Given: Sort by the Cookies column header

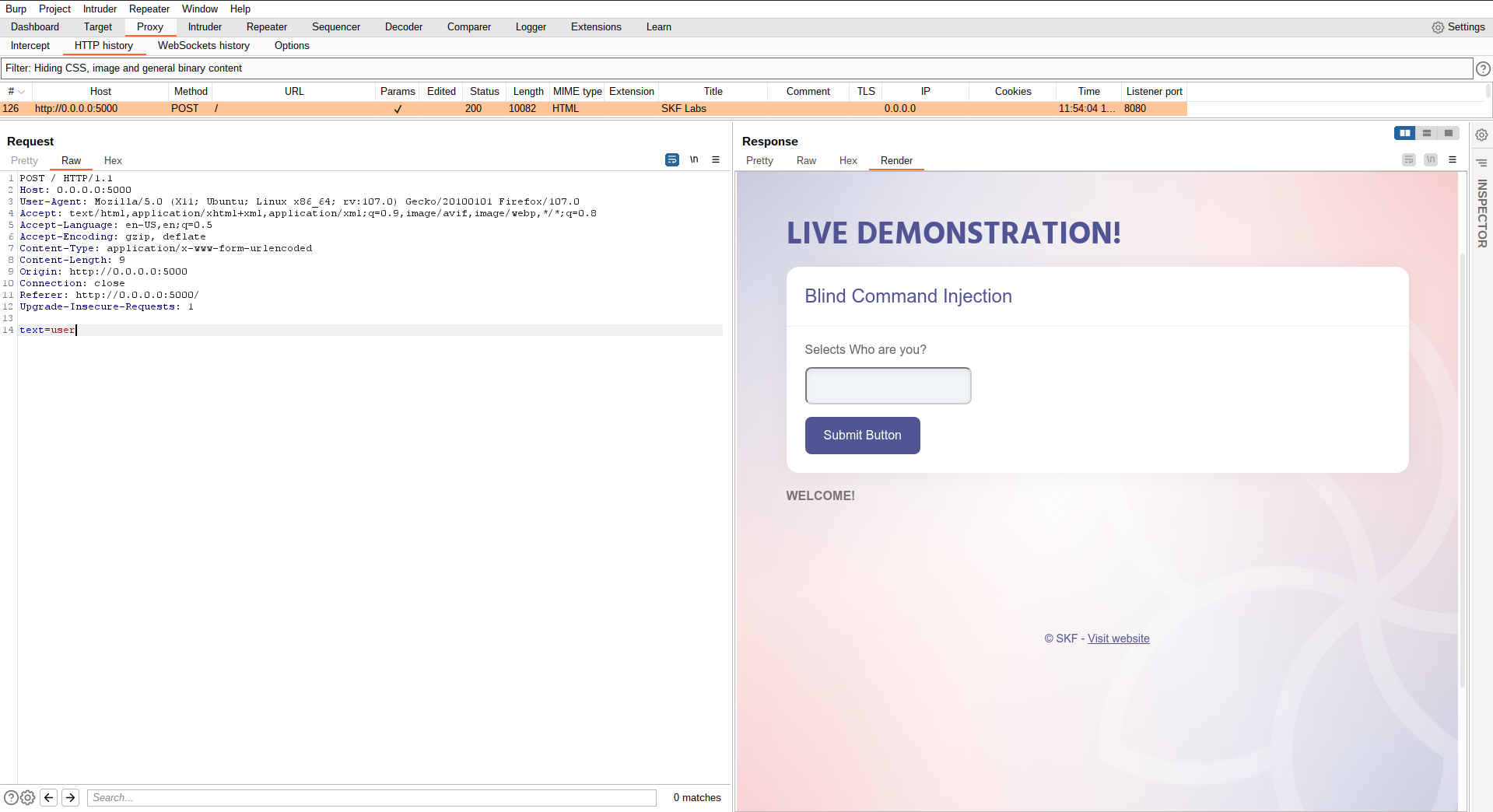Looking at the screenshot, I should pos(1013,92).
